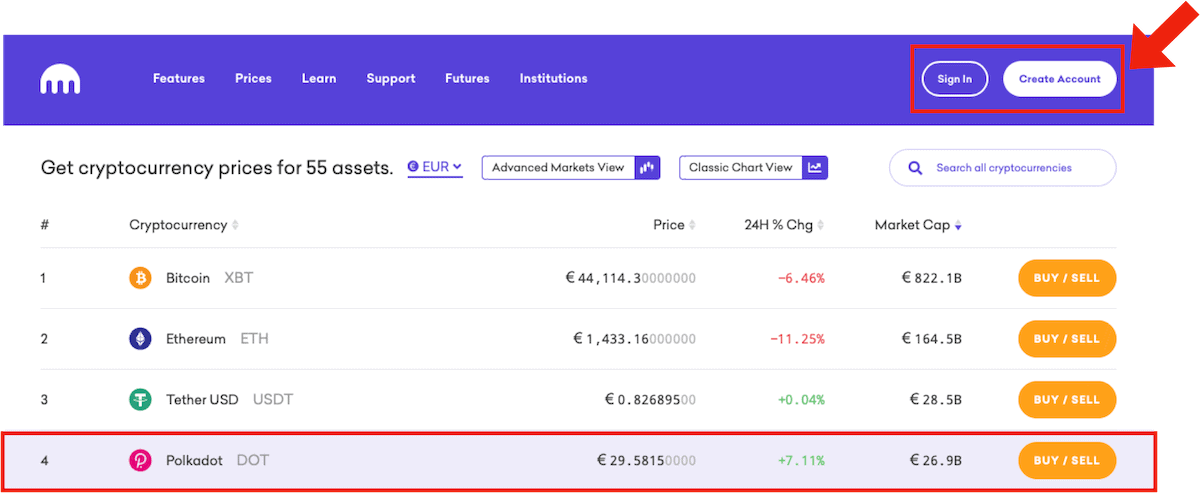The height and width of the screenshot is (493, 1200).
Task: Click the candlestick icon for Advanced Markets View
Action: [647, 168]
